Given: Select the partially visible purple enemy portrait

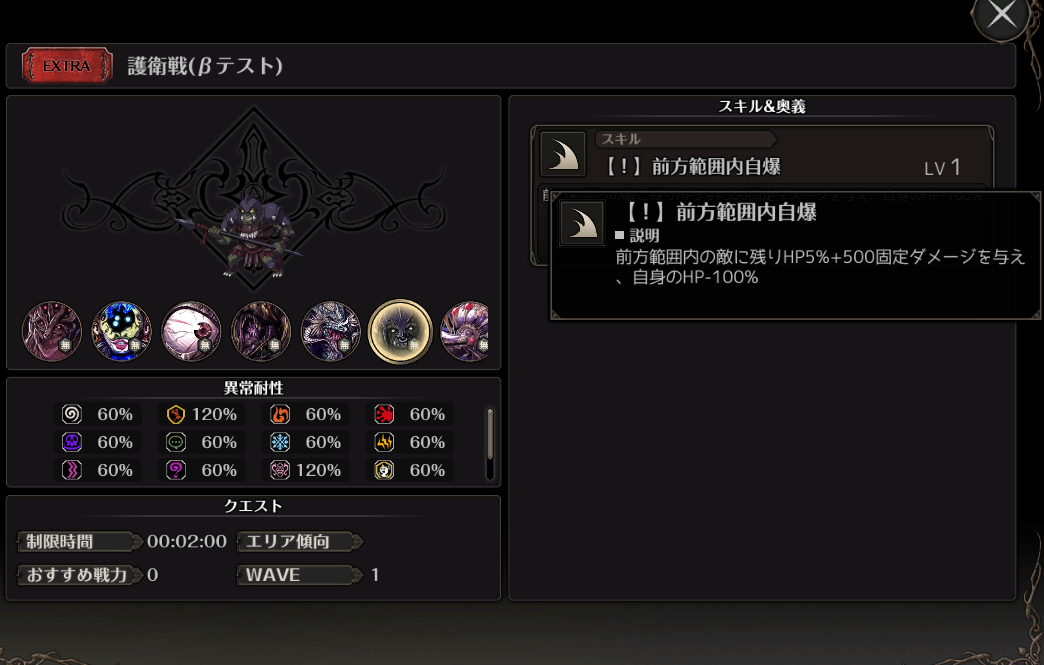Looking at the screenshot, I should coord(465,331).
